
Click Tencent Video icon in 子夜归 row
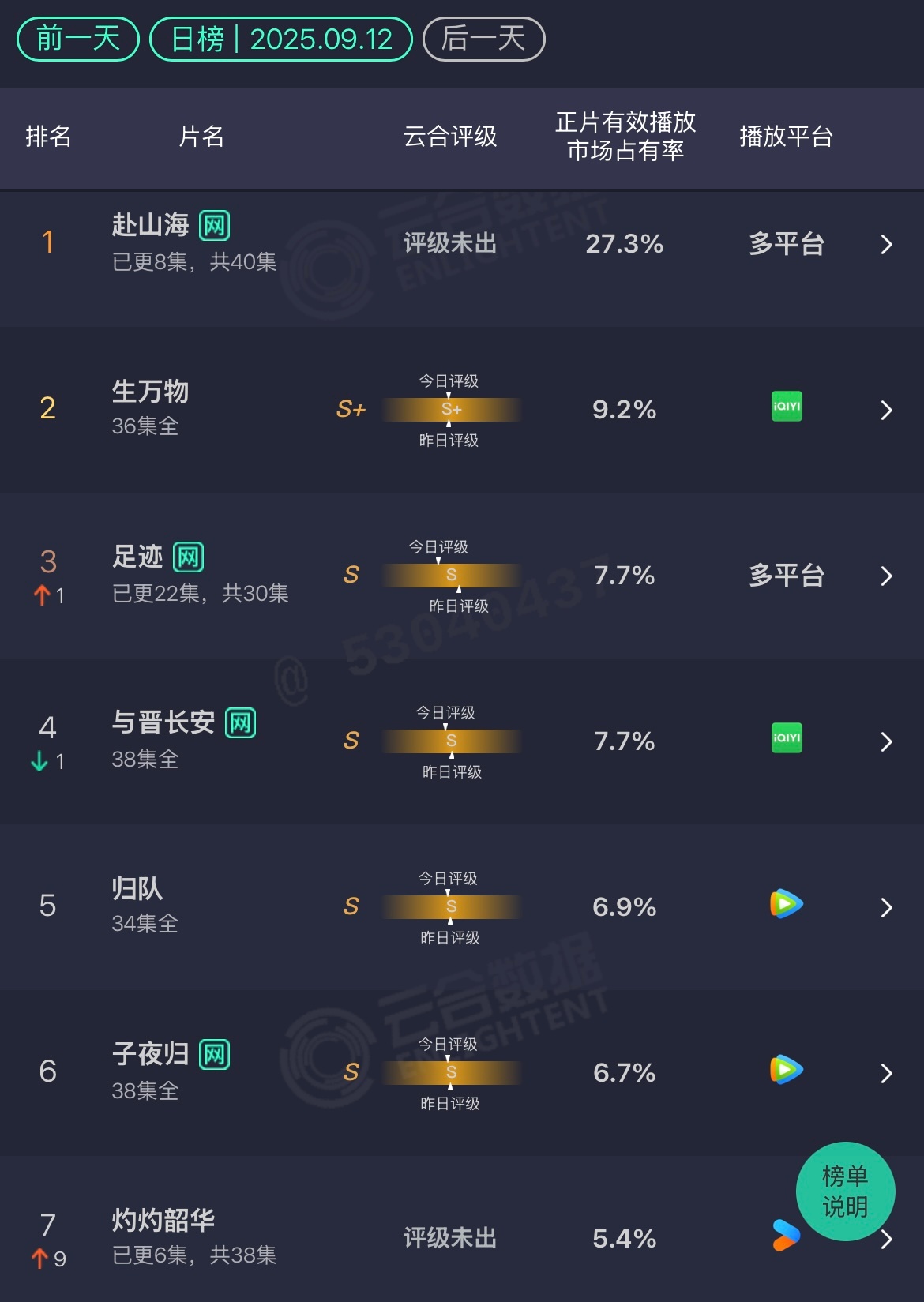(787, 1070)
